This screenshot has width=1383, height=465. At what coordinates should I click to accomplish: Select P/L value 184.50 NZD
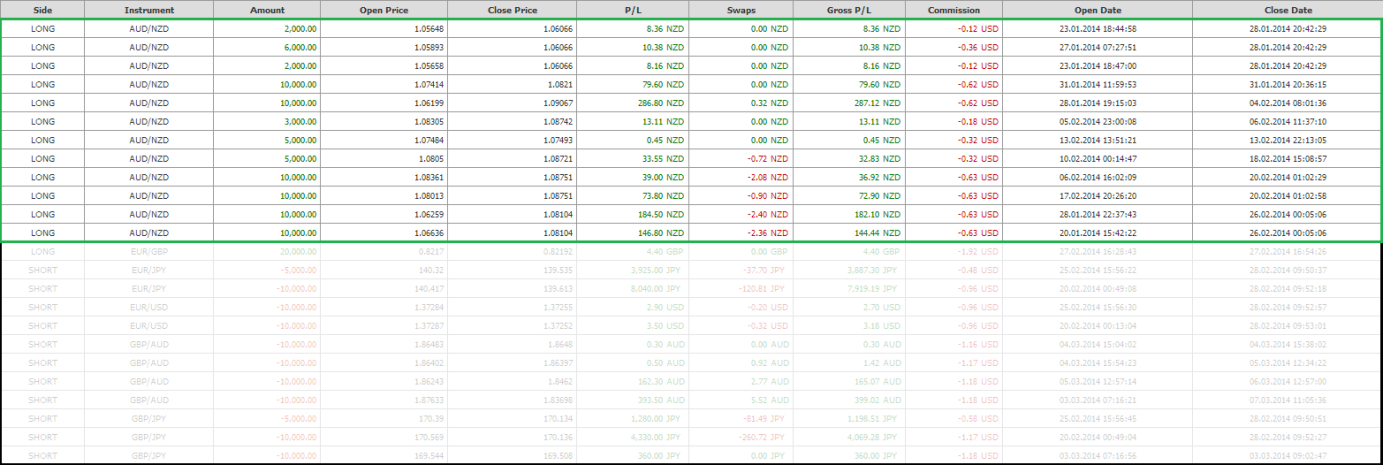[x=632, y=214]
